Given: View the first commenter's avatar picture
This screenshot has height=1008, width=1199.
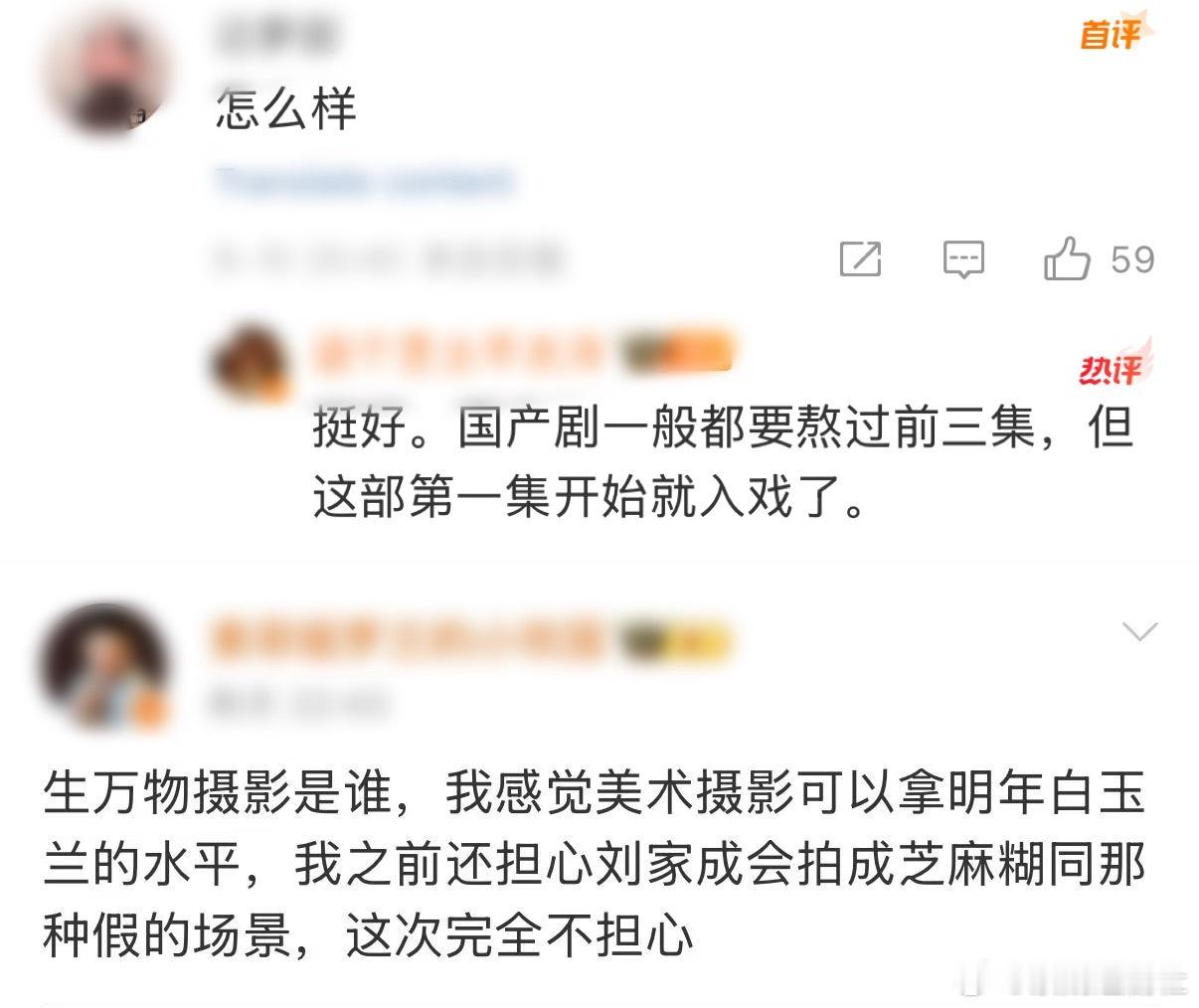Looking at the screenshot, I should (x=108, y=75).
